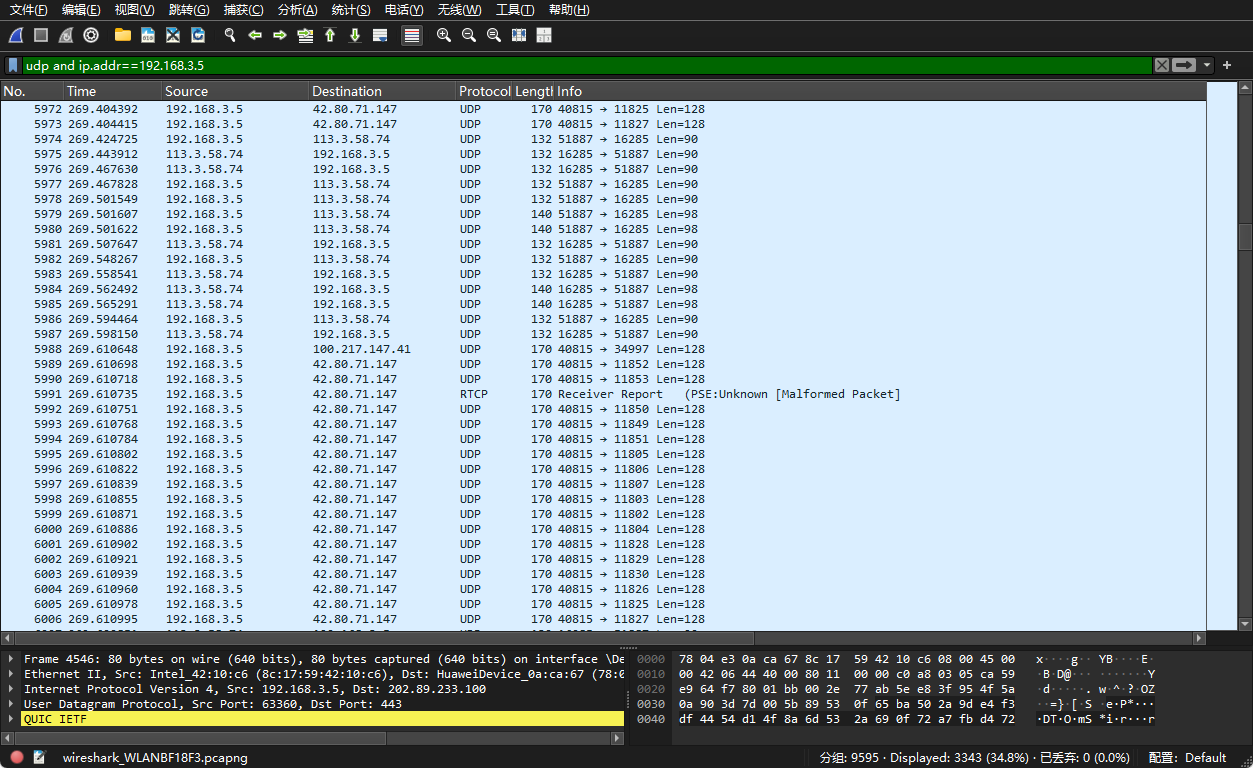1253x768 pixels.
Task: Click the packet list horizontal scrollbar
Action: click(x=603, y=638)
